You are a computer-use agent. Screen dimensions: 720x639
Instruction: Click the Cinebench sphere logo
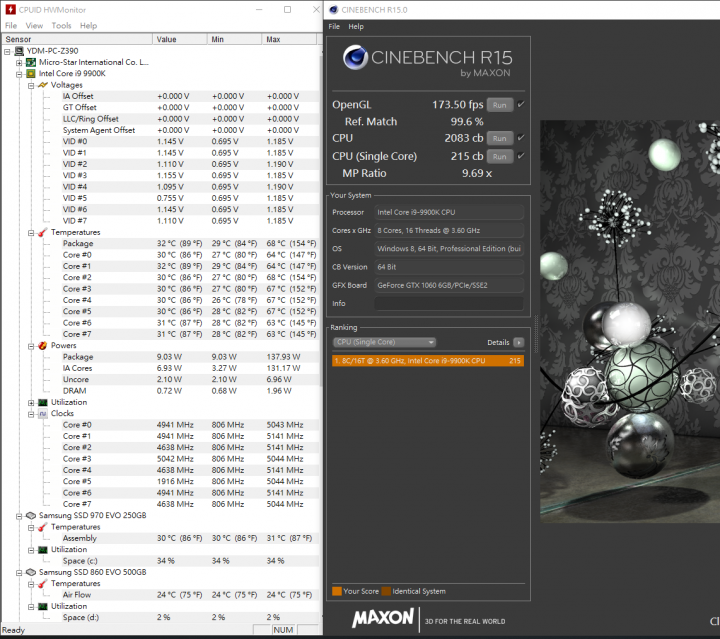(355, 57)
